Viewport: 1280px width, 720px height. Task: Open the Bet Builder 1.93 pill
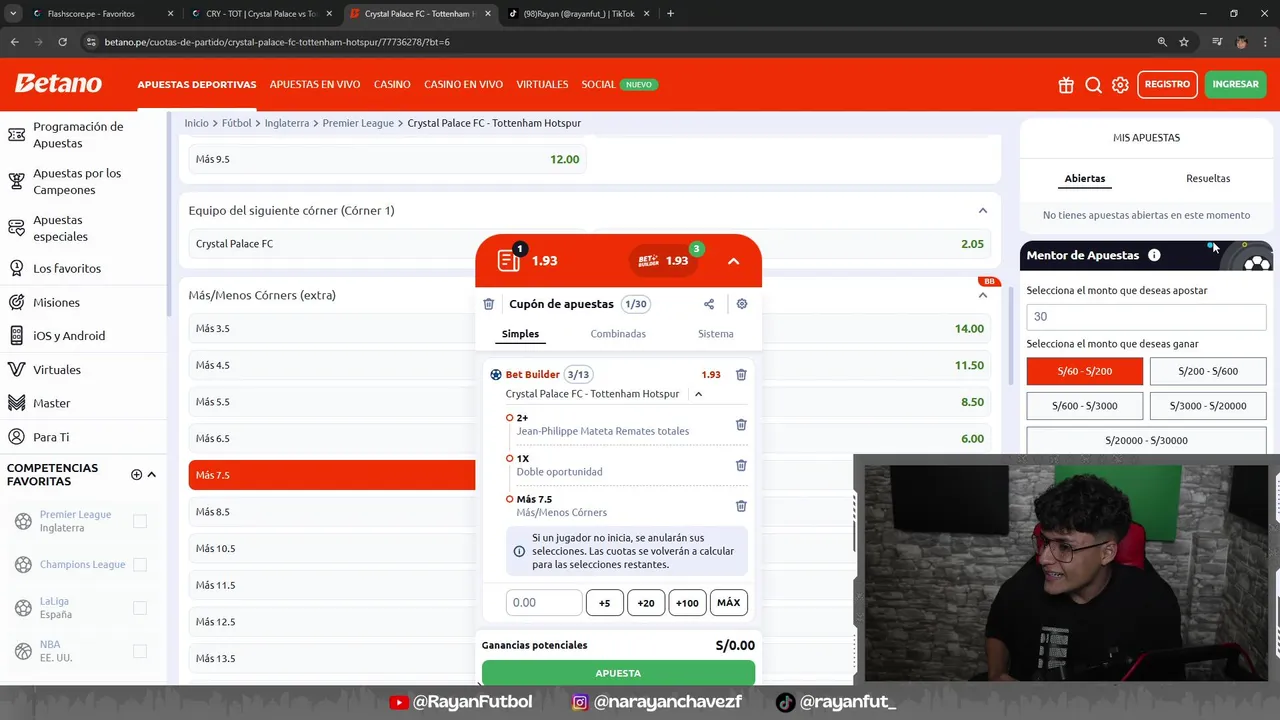coord(666,260)
